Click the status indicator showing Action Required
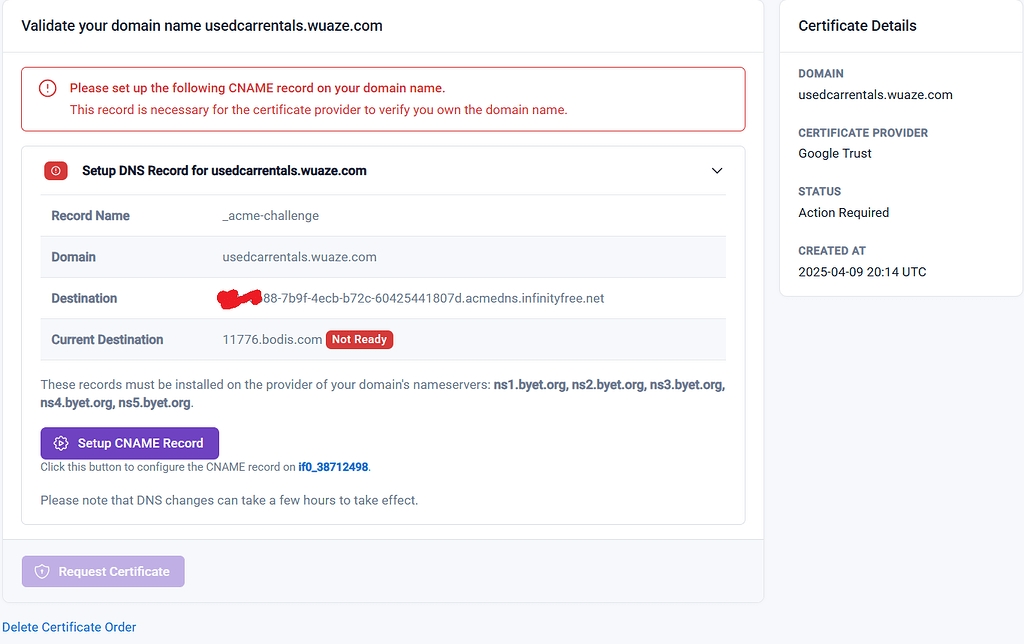The width and height of the screenshot is (1024, 644). tap(843, 212)
